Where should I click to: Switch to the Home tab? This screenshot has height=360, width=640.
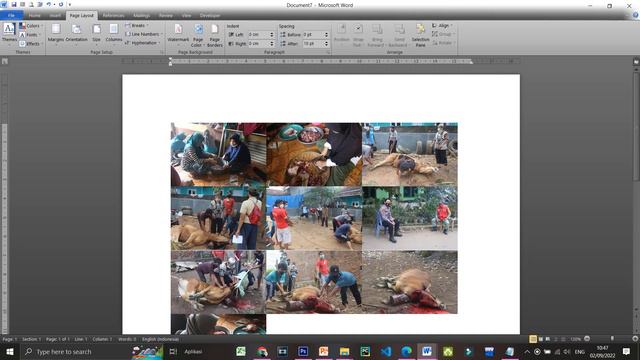click(x=35, y=16)
